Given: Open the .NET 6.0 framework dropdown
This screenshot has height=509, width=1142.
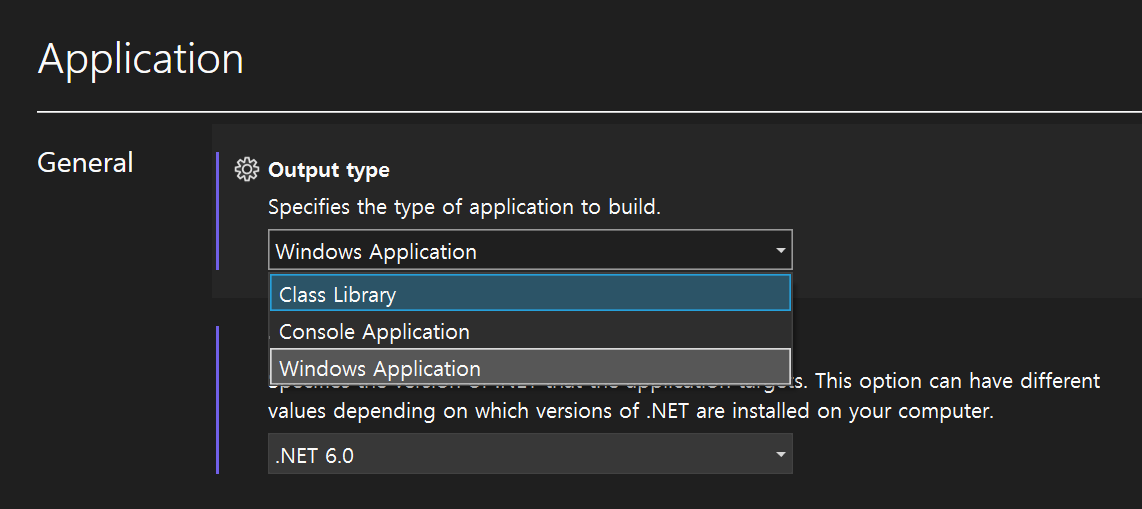Looking at the screenshot, I should coord(530,456).
